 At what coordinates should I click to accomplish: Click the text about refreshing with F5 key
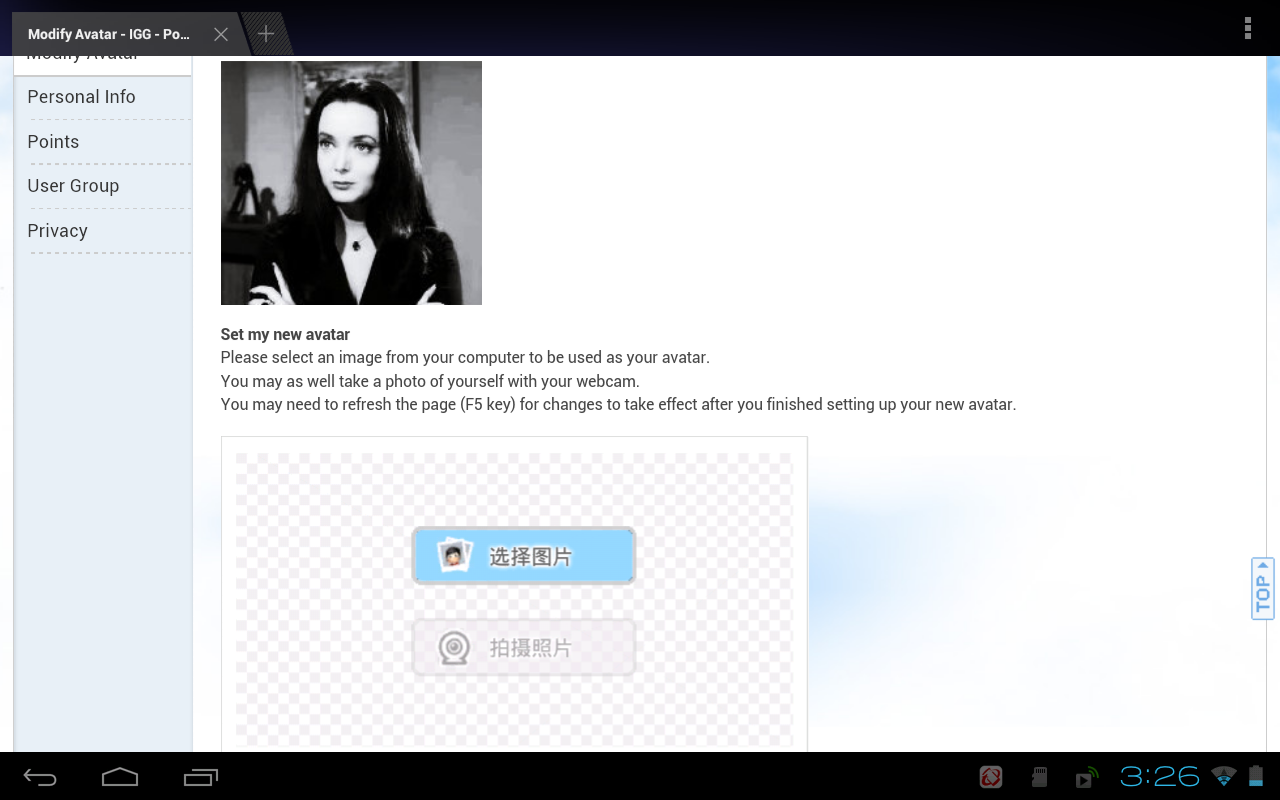618,405
